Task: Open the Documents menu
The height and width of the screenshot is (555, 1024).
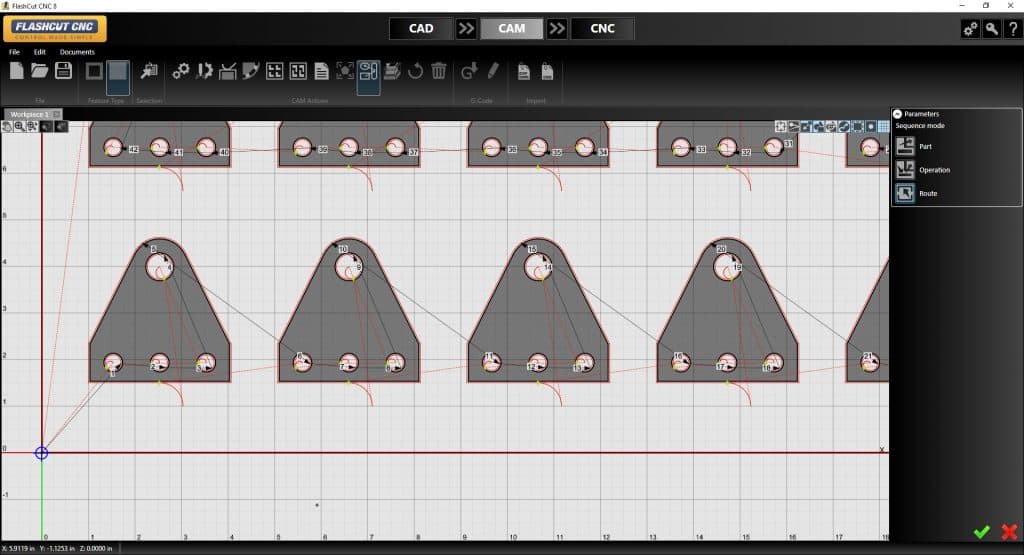Action: coord(77,52)
